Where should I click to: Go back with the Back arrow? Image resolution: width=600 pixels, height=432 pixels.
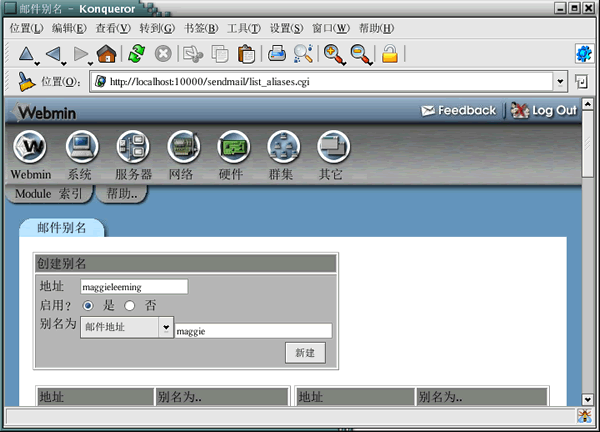(x=53, y=54)
